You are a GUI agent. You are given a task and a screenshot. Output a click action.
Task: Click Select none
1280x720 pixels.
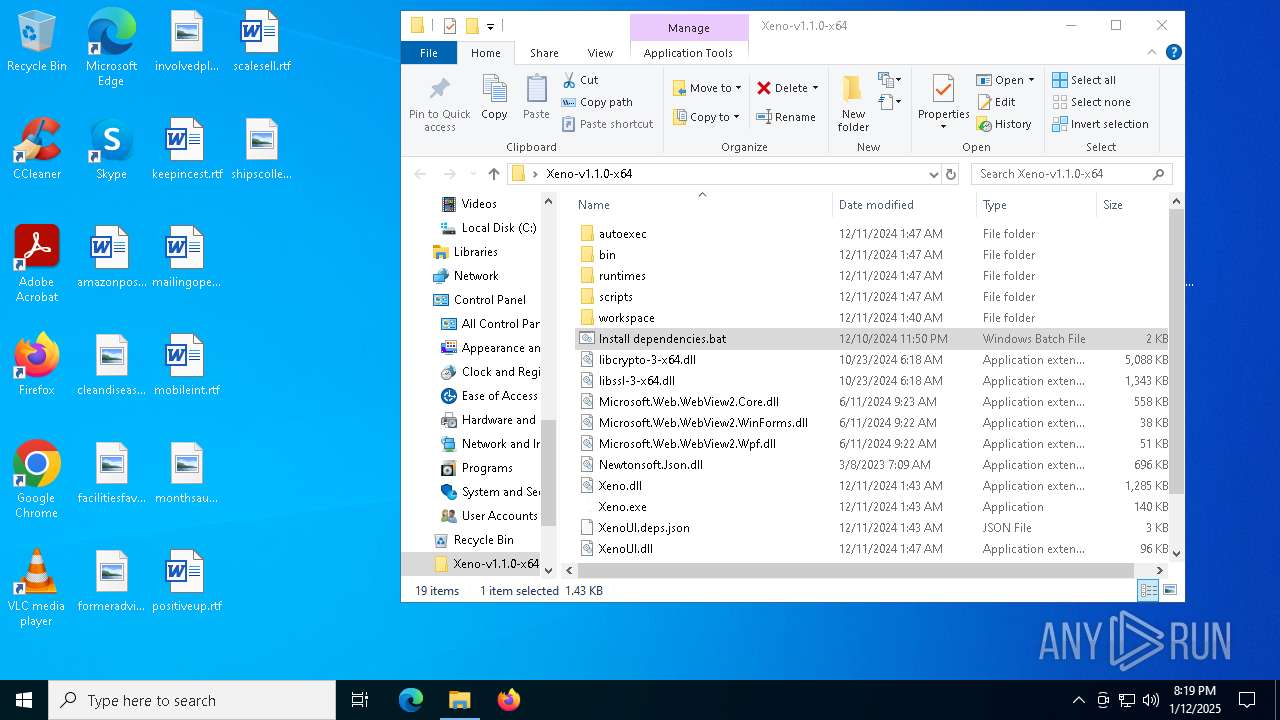[1091, 102]
